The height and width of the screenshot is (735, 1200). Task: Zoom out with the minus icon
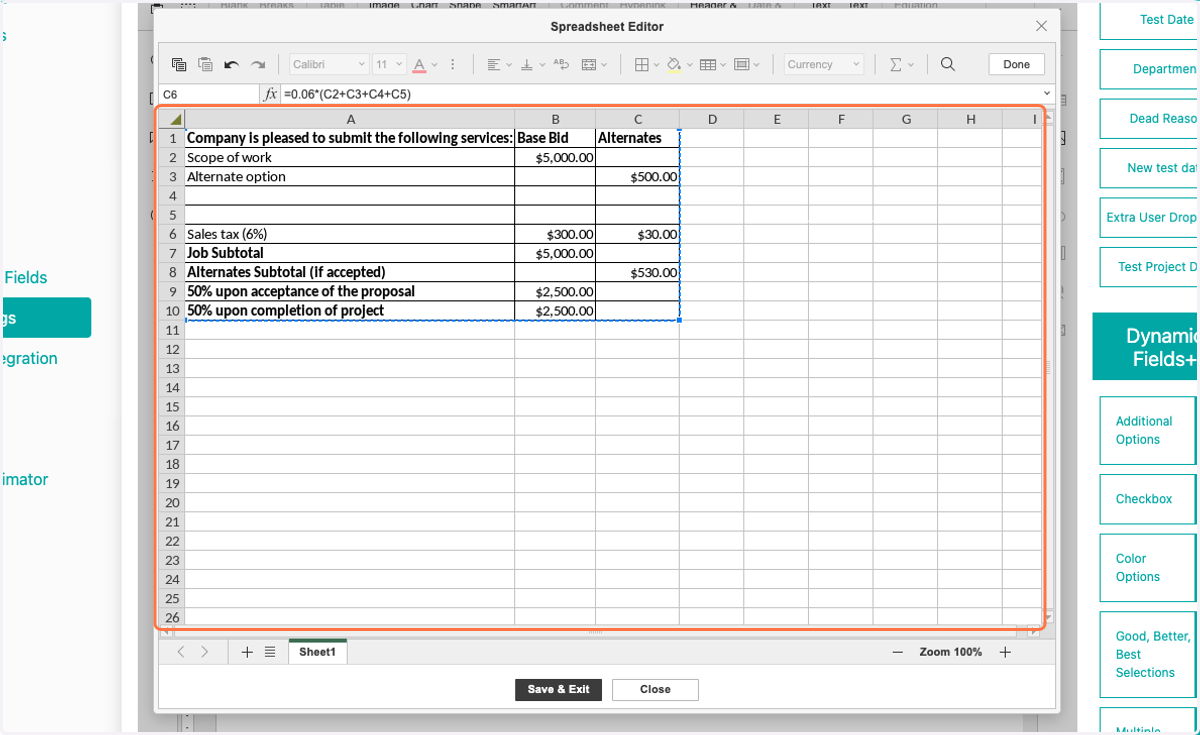[898, 652]
